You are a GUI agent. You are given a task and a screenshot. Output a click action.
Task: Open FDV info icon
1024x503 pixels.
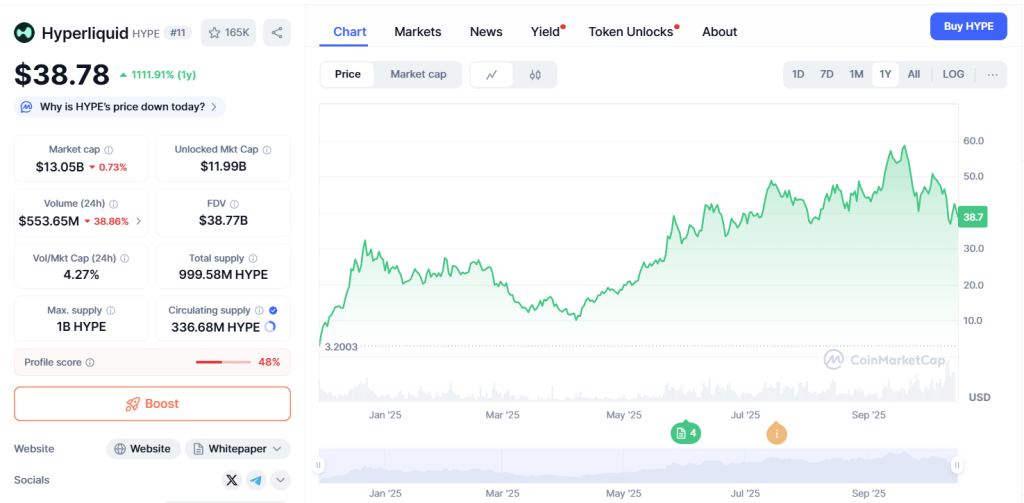pos(234,204)
